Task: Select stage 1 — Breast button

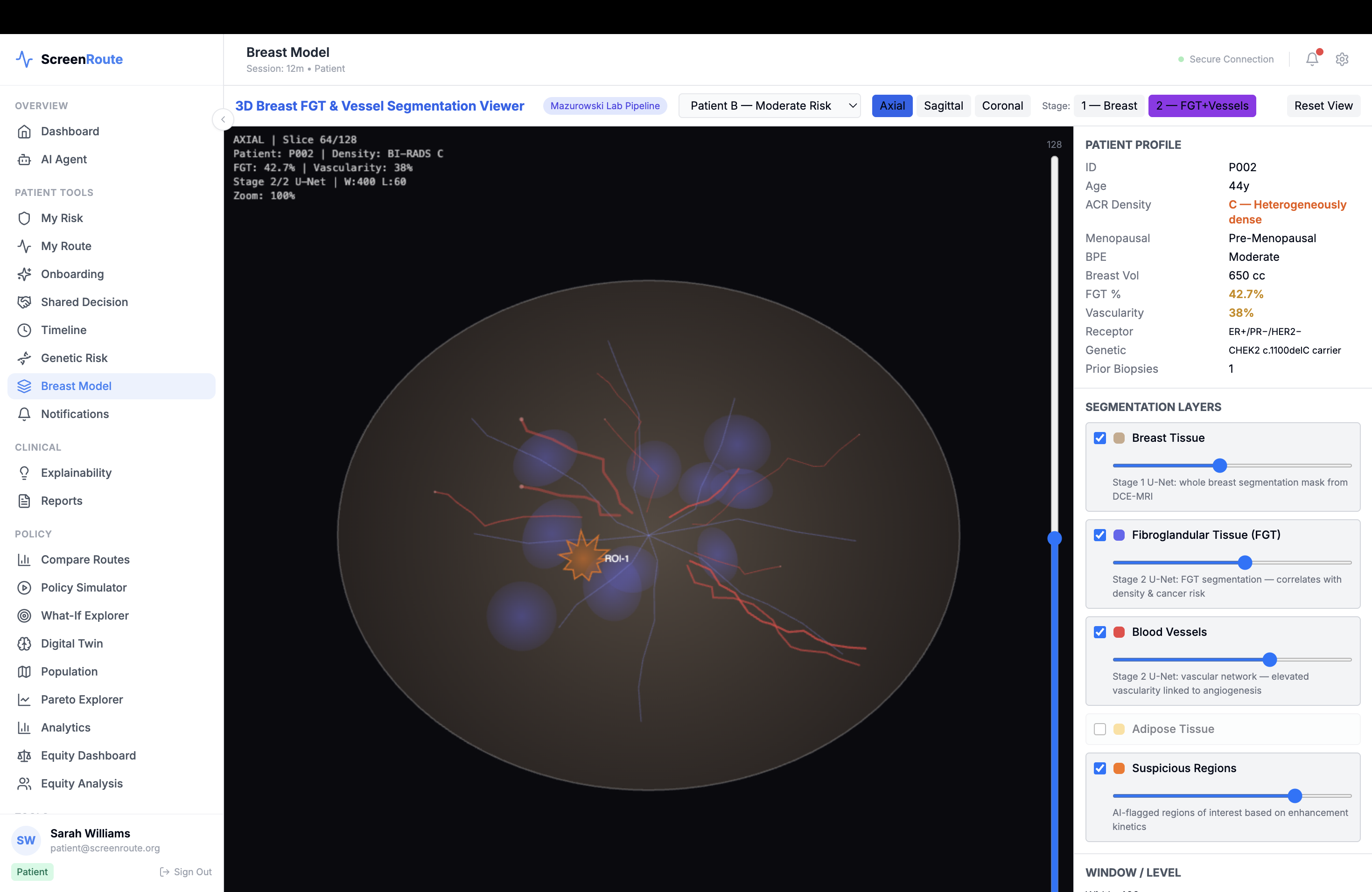Action: pyautogui.click(x=1108, y=105)
